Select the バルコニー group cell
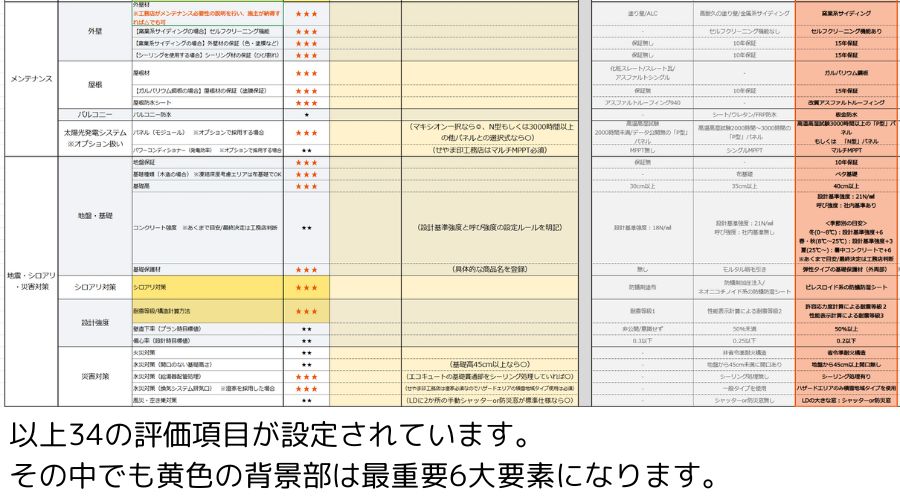The width and height of the screenshot is (900, 500). point(95,115)
